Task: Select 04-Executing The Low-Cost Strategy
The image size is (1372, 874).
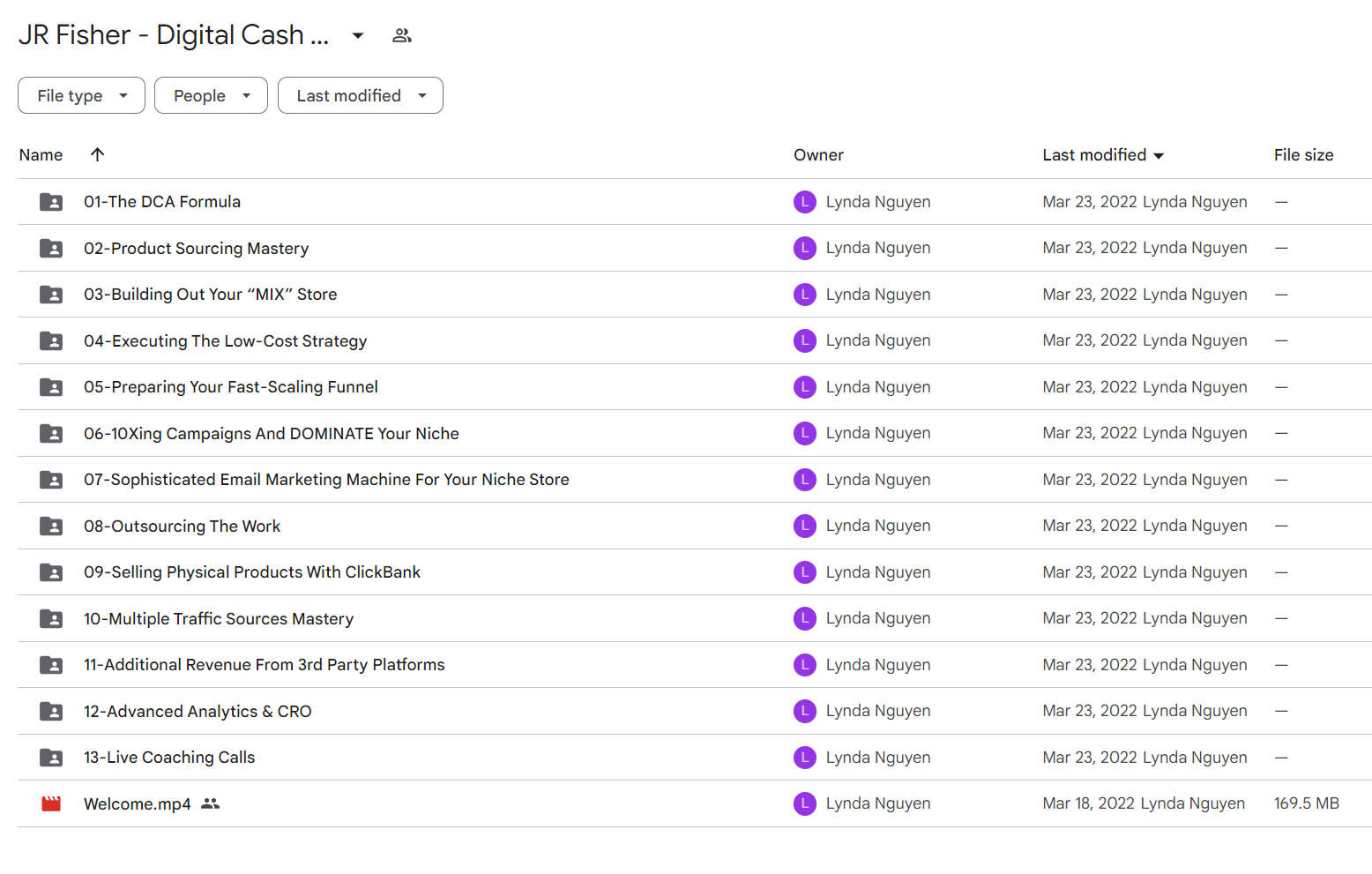Action: tap(225, 341)
